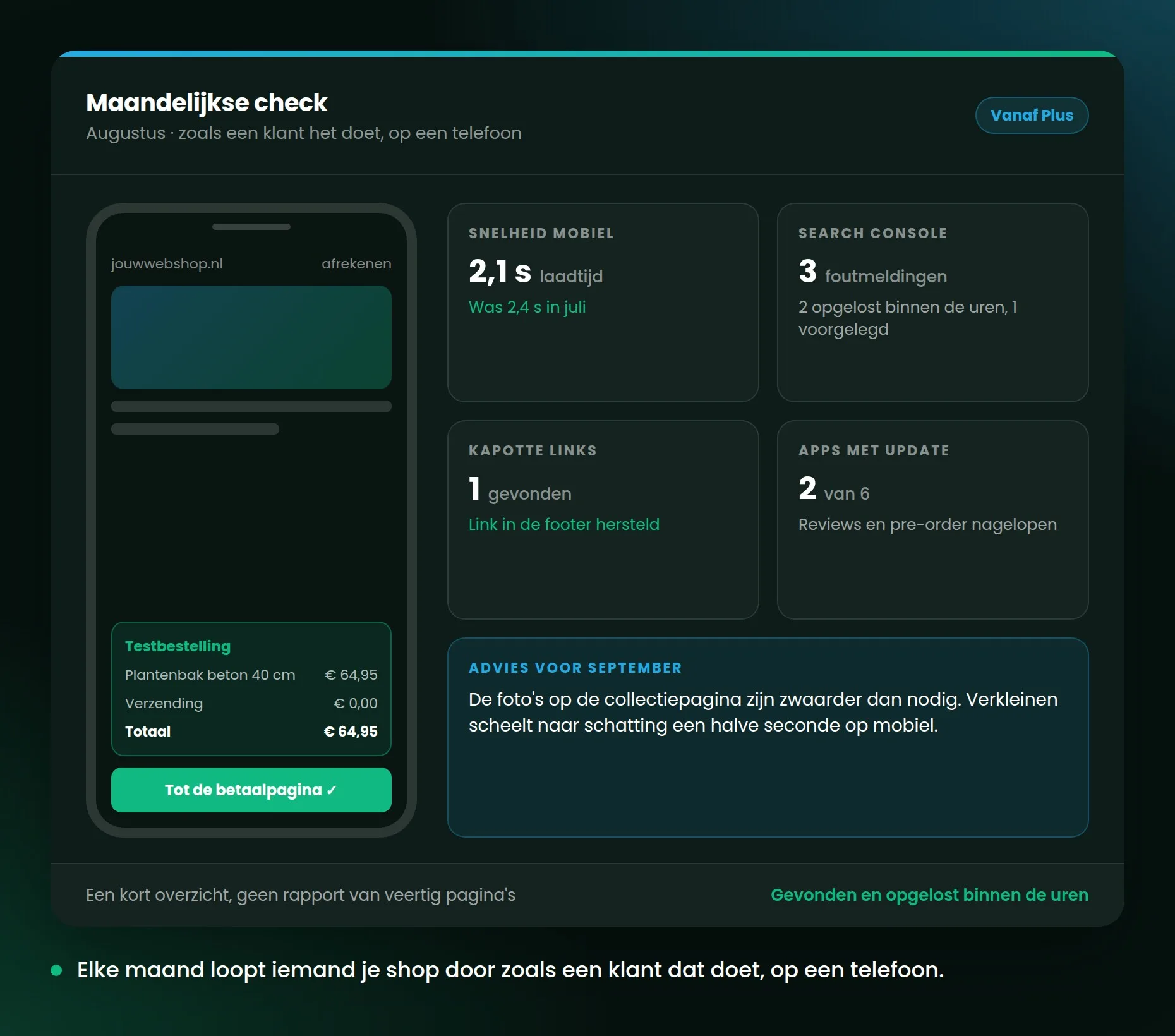Click 'Elke maand loopt iemand je shop door' caption
This screenshot has width=1175, height=1036.
(510, 970)
